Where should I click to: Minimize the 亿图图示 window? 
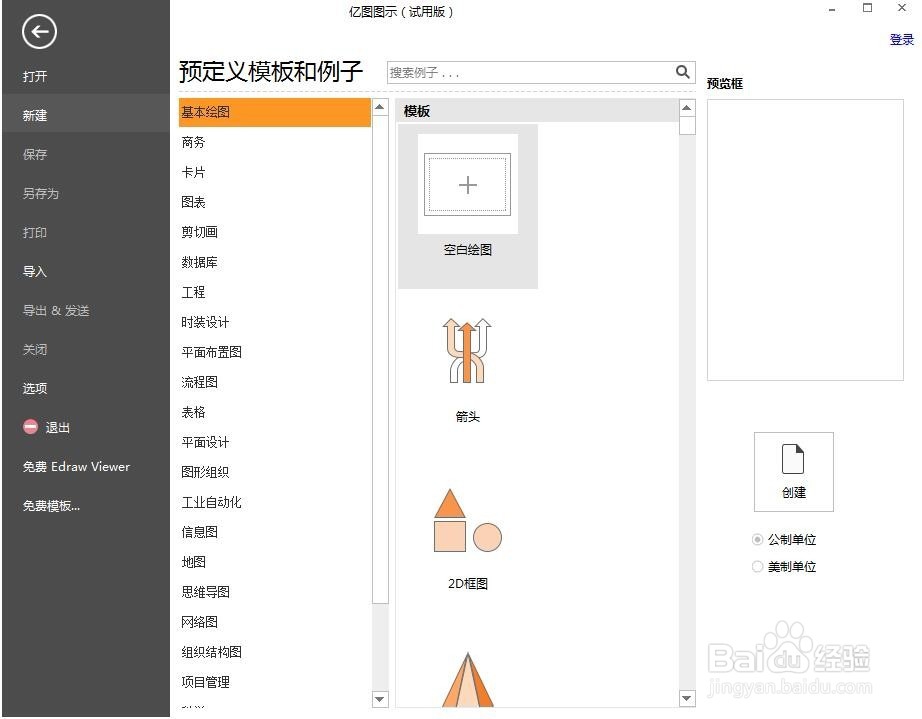pyautogui.click(x=832, y=9)
